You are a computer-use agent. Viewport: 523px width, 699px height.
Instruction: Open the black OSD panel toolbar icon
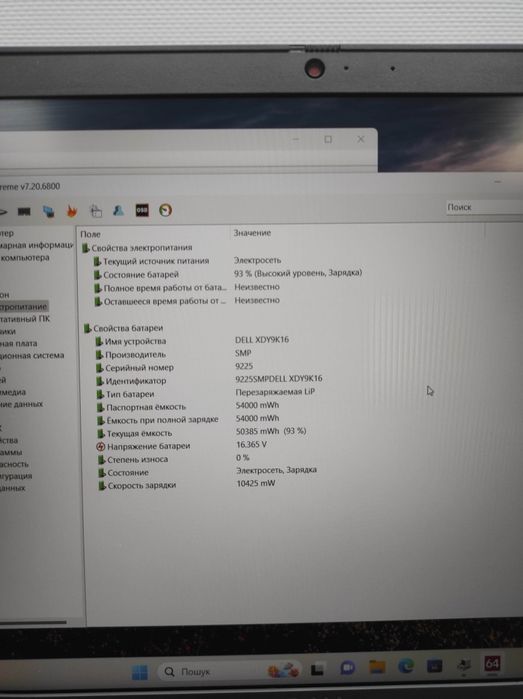(x=142, y=210)
